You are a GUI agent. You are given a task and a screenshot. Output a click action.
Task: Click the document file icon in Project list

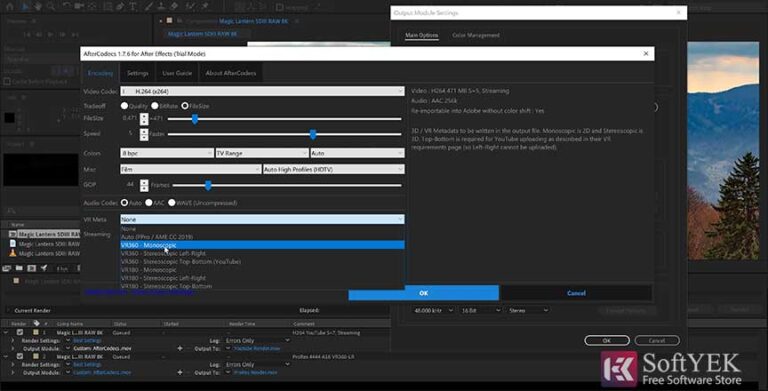click(x=13, y=244)
